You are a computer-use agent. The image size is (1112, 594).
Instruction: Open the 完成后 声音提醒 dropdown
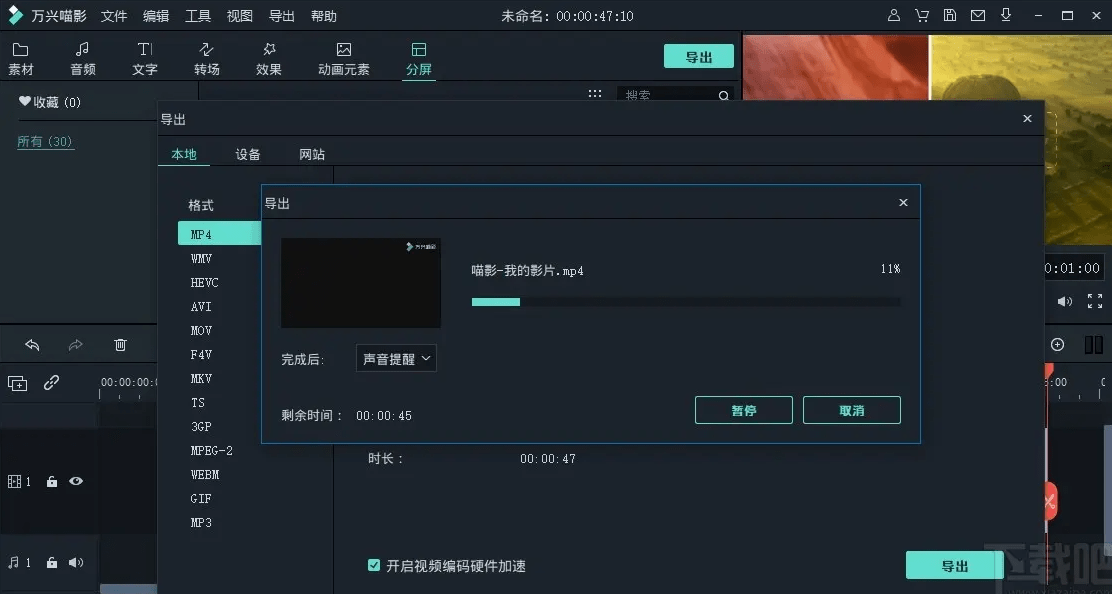pos(396,358)
